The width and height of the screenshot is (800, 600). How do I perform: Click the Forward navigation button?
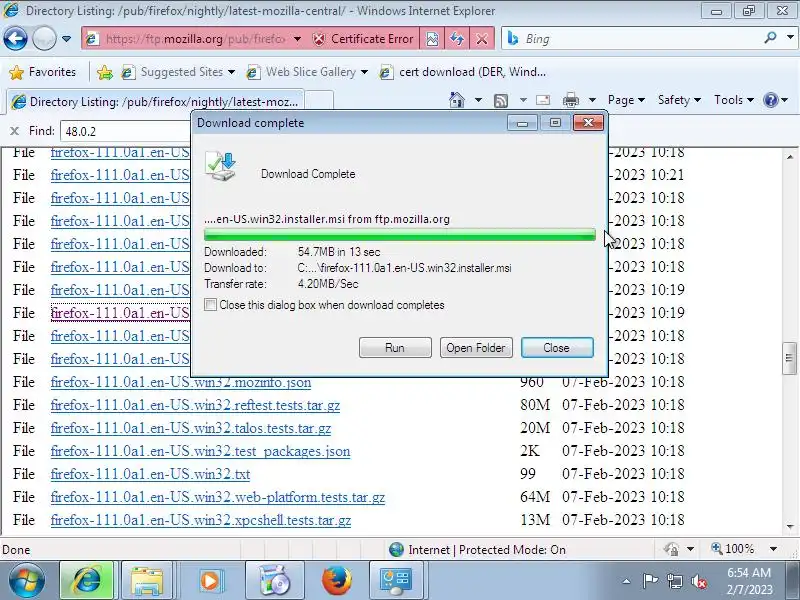(44, 38)
